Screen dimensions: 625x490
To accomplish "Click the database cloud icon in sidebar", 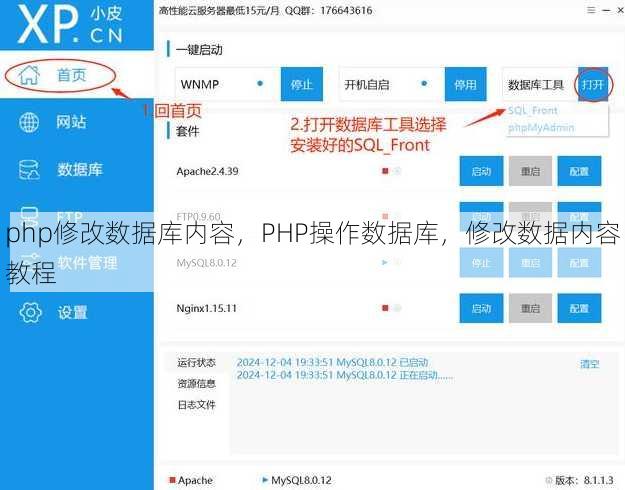I will tap(29, 169).
